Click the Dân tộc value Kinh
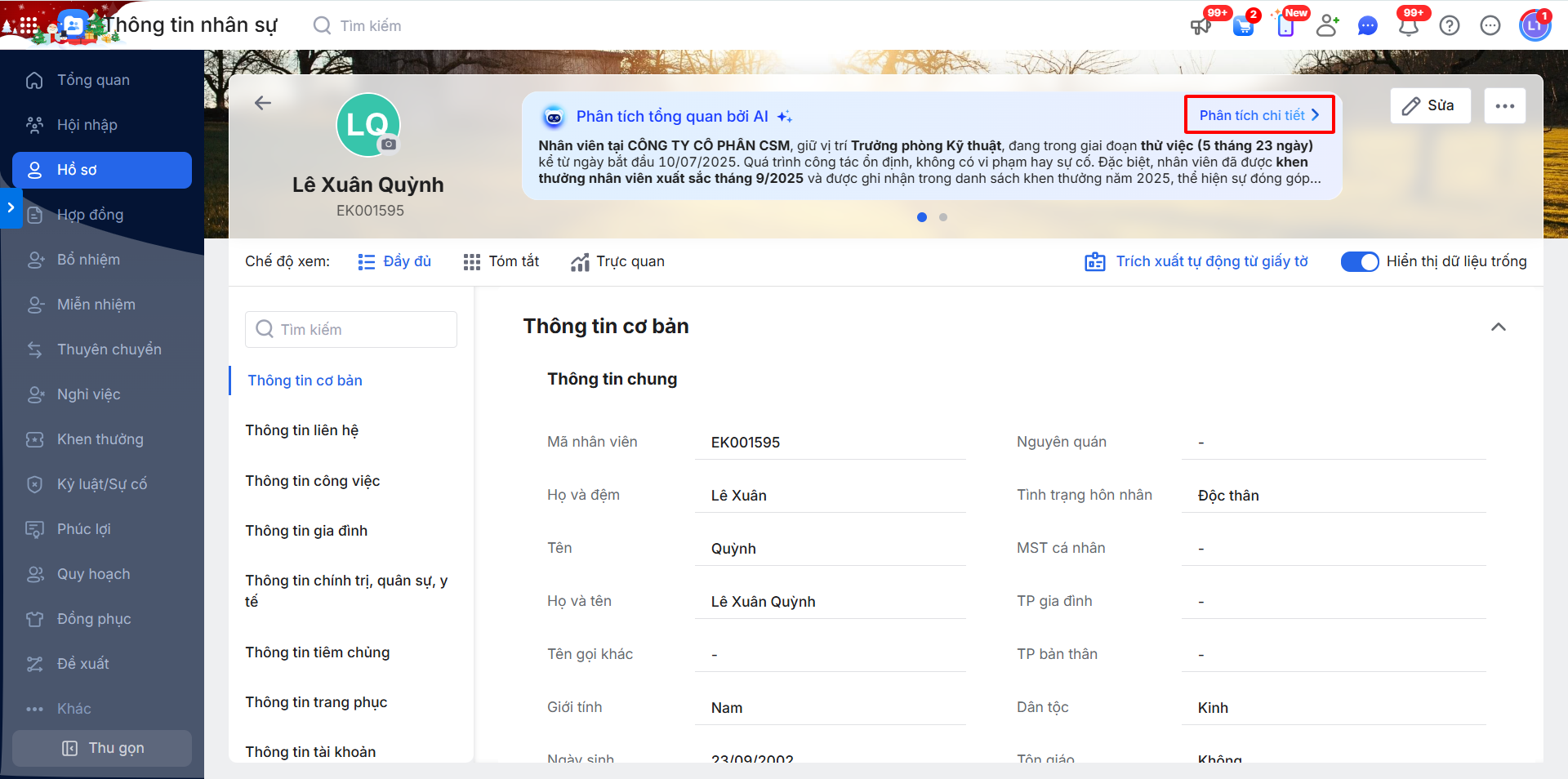The height and width of the screenshot is (779, 1568). (1213, 708)
